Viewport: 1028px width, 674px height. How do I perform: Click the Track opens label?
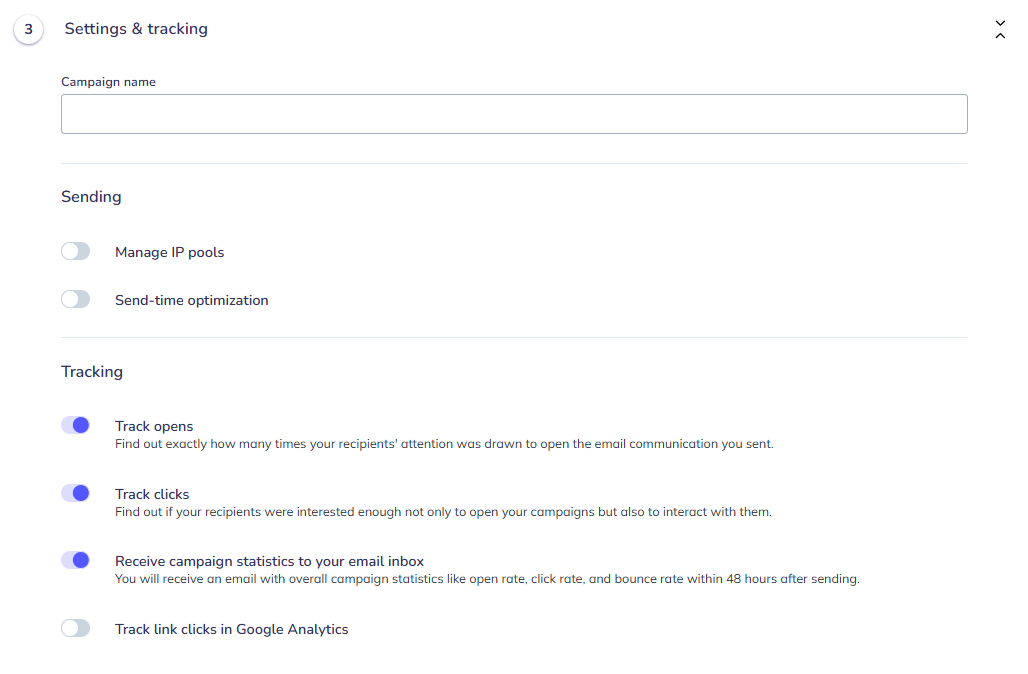pyautogui.click(x=154, y=426)
